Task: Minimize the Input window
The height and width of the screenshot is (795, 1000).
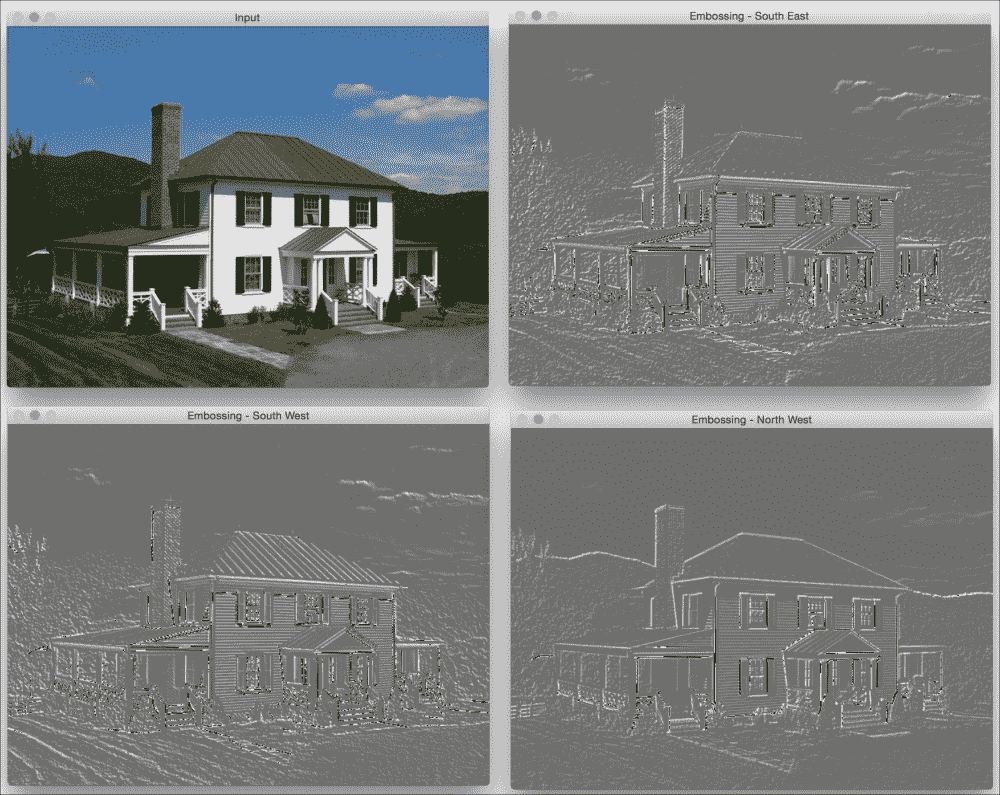Action: point(34,18)
